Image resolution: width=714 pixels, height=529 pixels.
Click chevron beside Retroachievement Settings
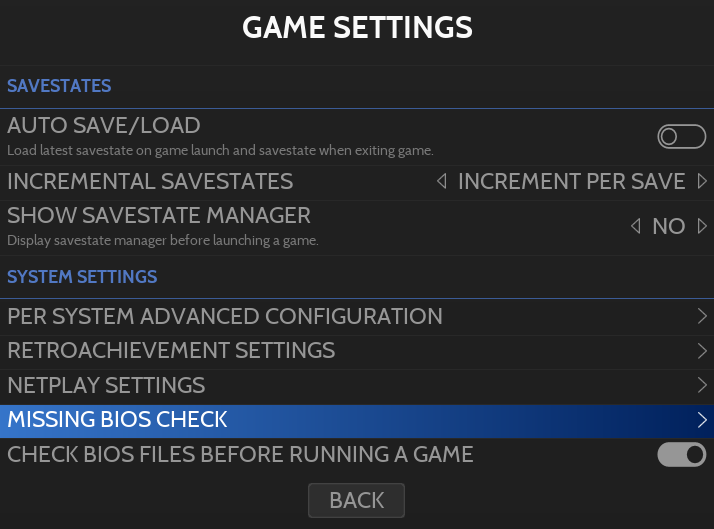pos(702,351)
